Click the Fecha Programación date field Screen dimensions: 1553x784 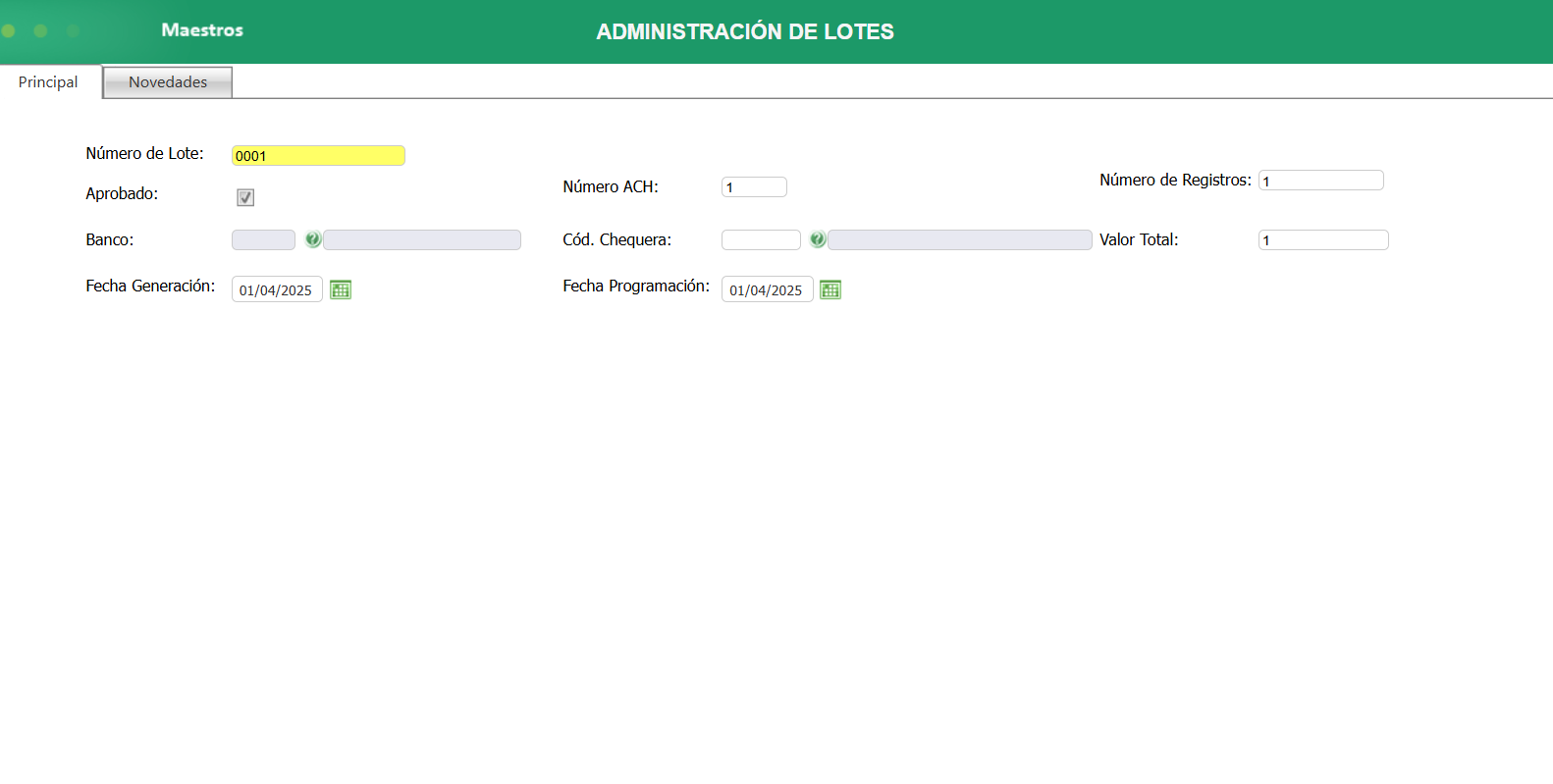[767, 289]
